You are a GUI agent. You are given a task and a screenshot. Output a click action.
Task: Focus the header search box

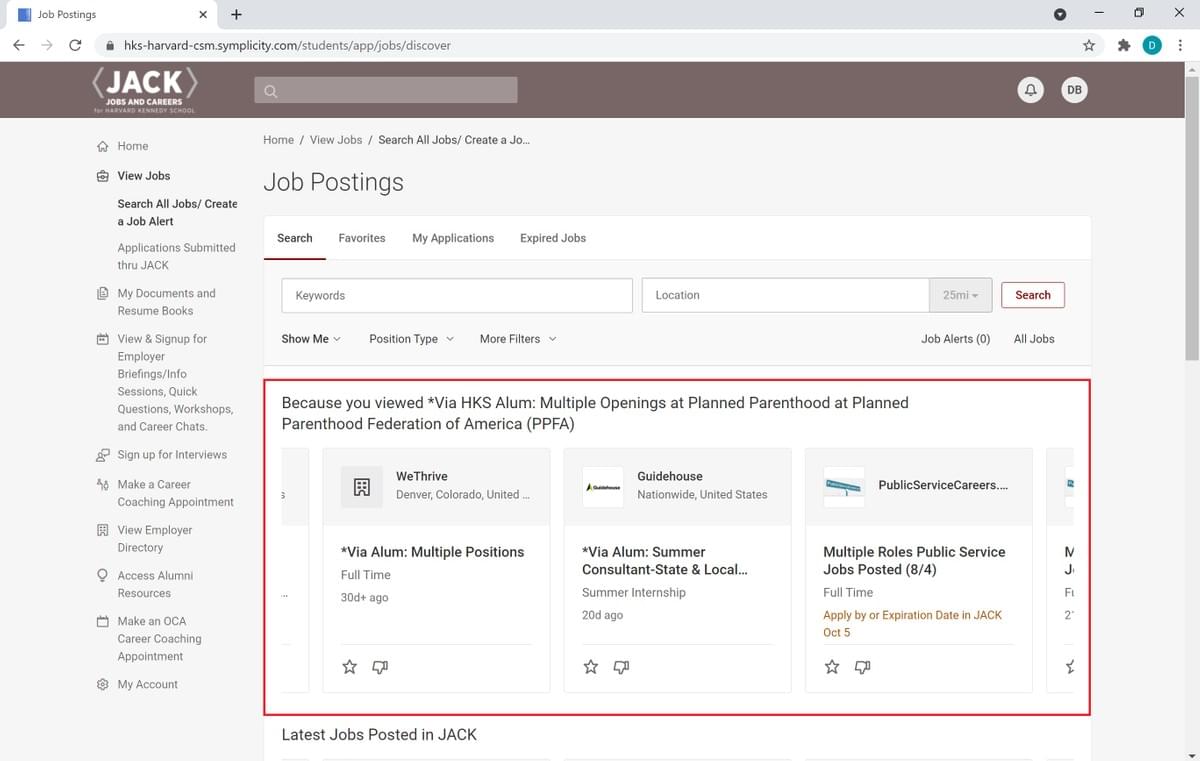pyautogui.click(x=386, y=90)
